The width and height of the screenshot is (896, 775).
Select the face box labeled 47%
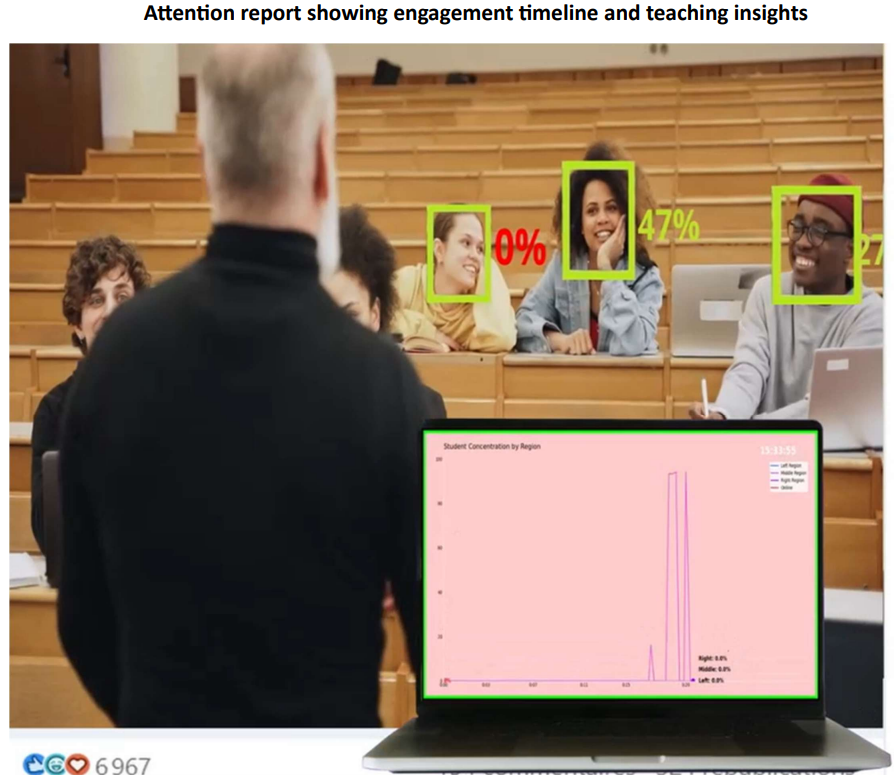[x=598, y=220]
